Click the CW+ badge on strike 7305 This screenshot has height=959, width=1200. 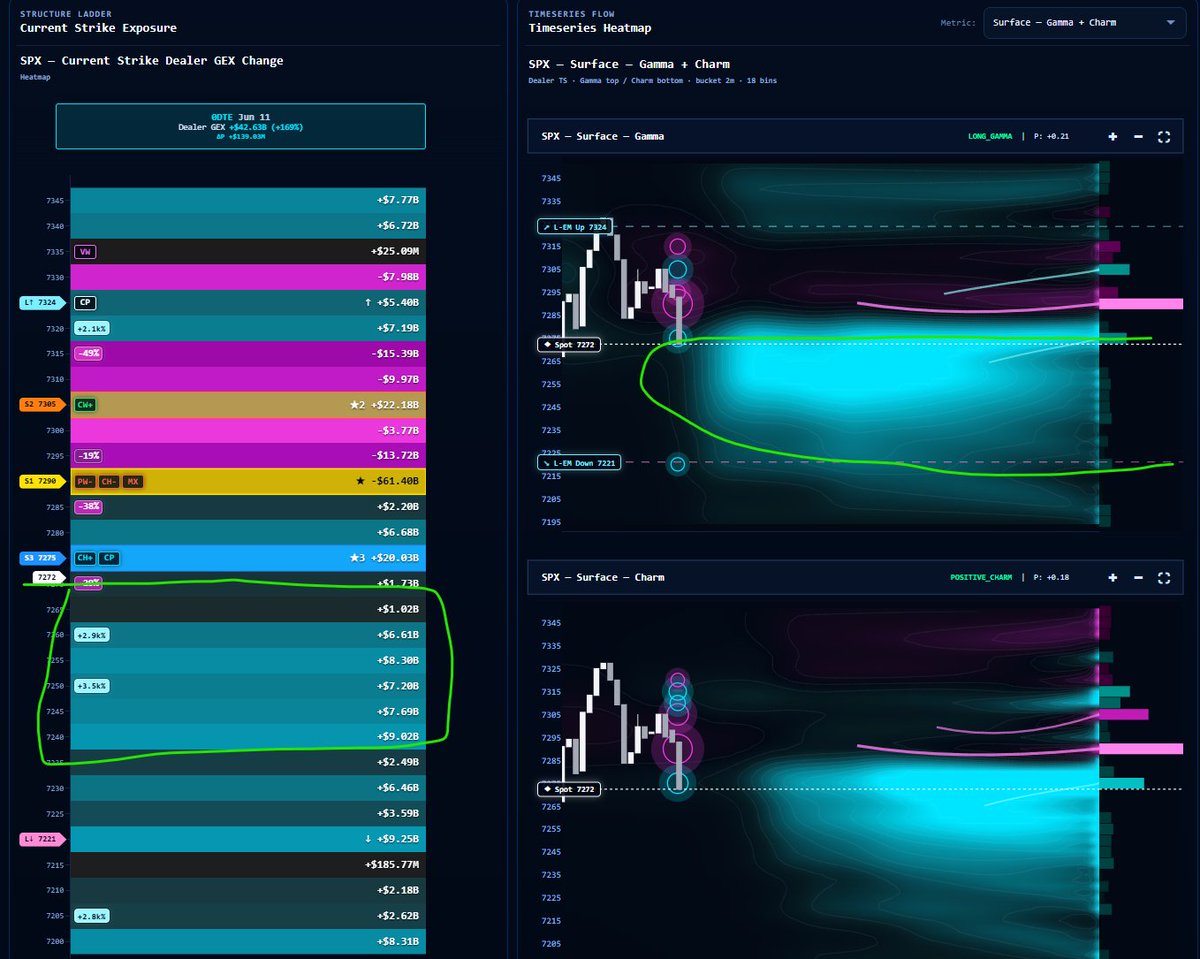click(85, 405)
